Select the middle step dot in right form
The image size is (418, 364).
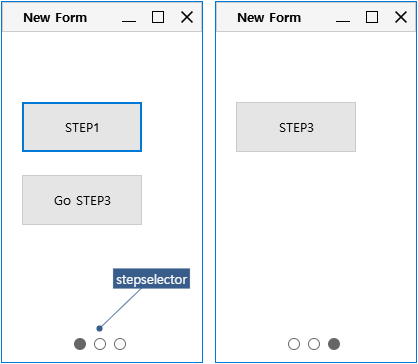314,344
